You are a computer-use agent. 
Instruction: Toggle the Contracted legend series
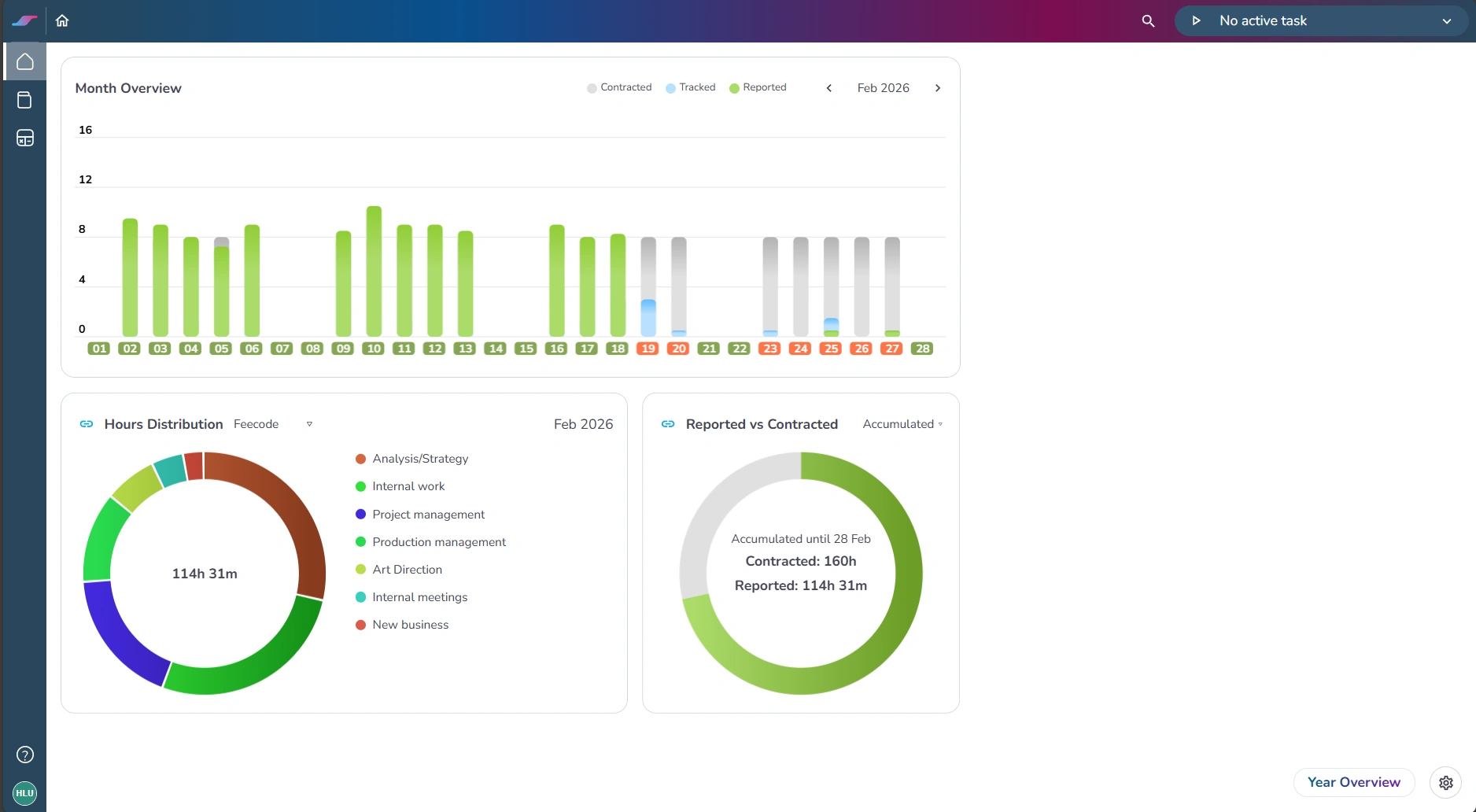[619, 87]
